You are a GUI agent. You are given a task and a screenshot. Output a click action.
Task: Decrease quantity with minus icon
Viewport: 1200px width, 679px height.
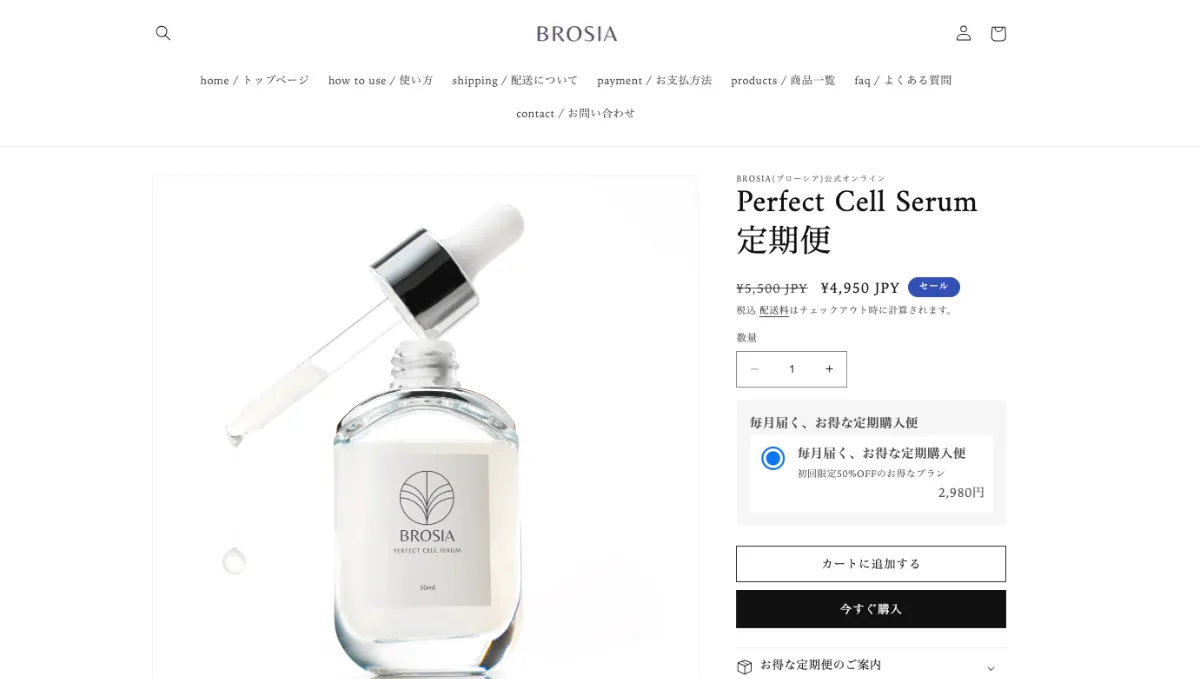click(755, 369)
